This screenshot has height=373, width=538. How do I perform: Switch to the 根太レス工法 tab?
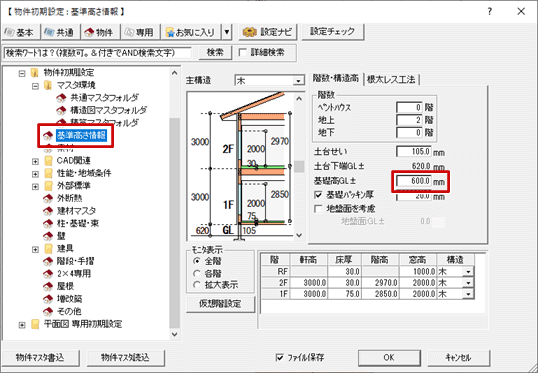pyautogui.click(x=391, y=80)
